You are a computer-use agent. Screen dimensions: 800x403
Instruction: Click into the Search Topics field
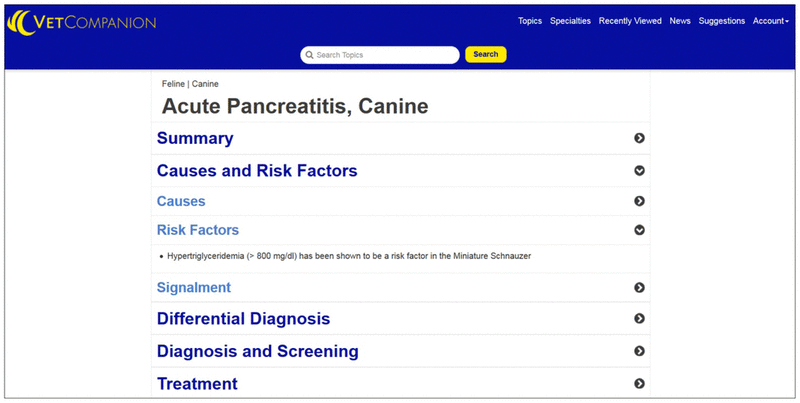380,55
